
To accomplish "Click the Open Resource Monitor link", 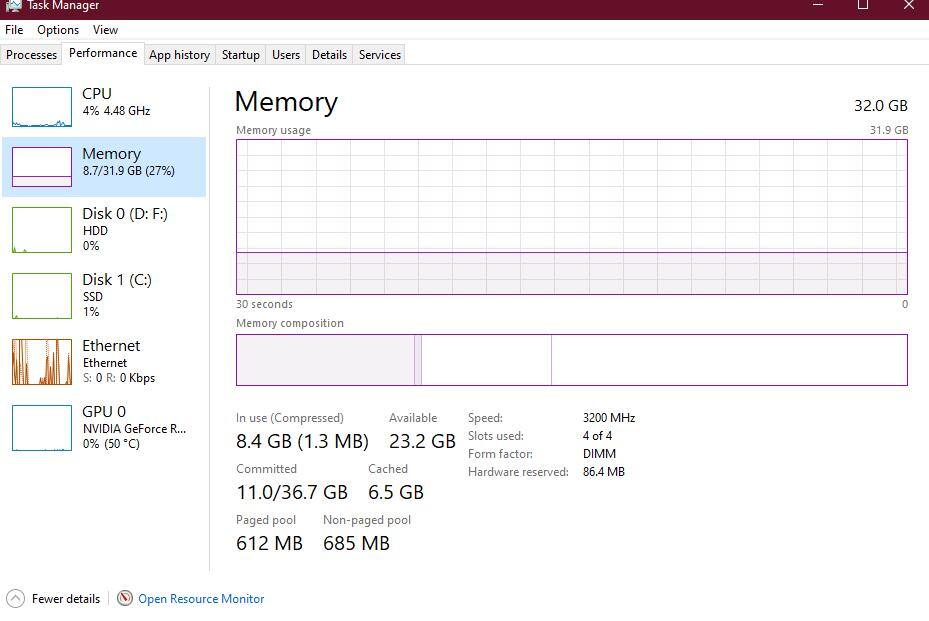I will [x=201, y=599].
